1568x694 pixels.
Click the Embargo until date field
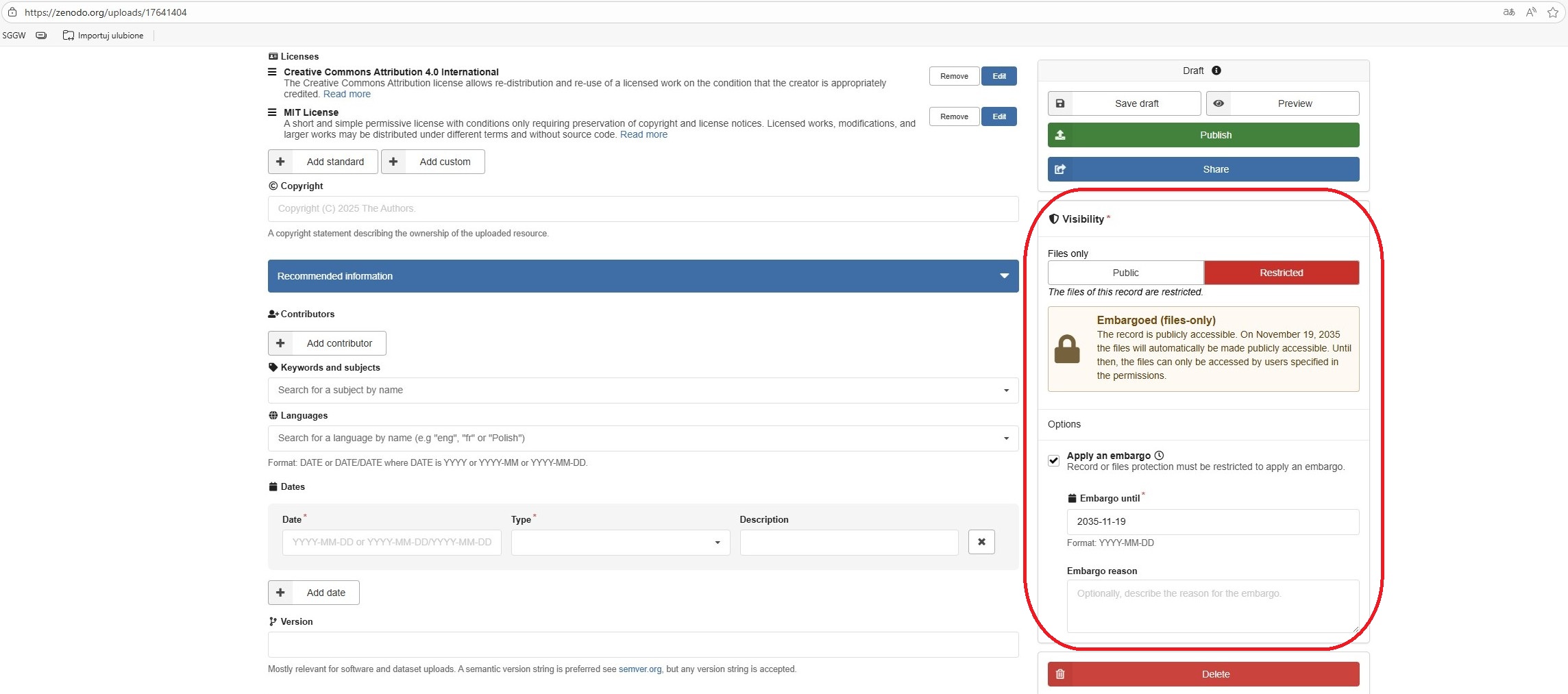pyautogui.click(x=1212, y=522)
